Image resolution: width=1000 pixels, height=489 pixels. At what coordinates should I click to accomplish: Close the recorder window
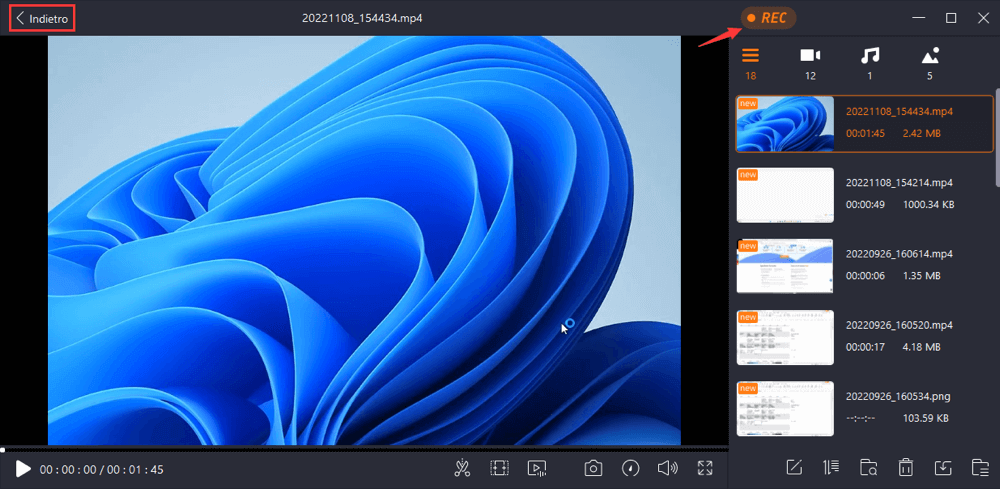[983, 18]
